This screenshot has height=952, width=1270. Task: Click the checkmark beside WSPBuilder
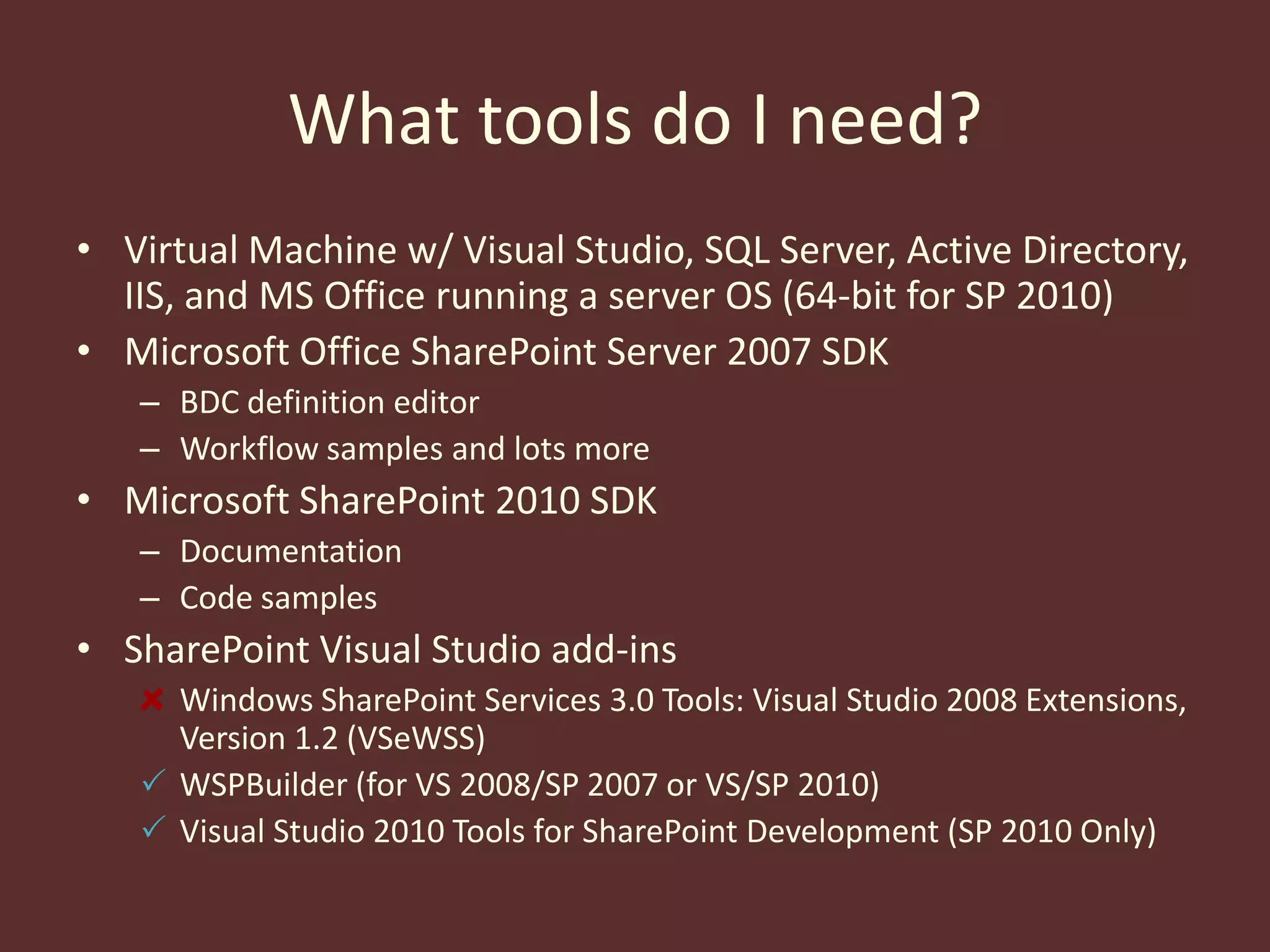coord(153,780)
